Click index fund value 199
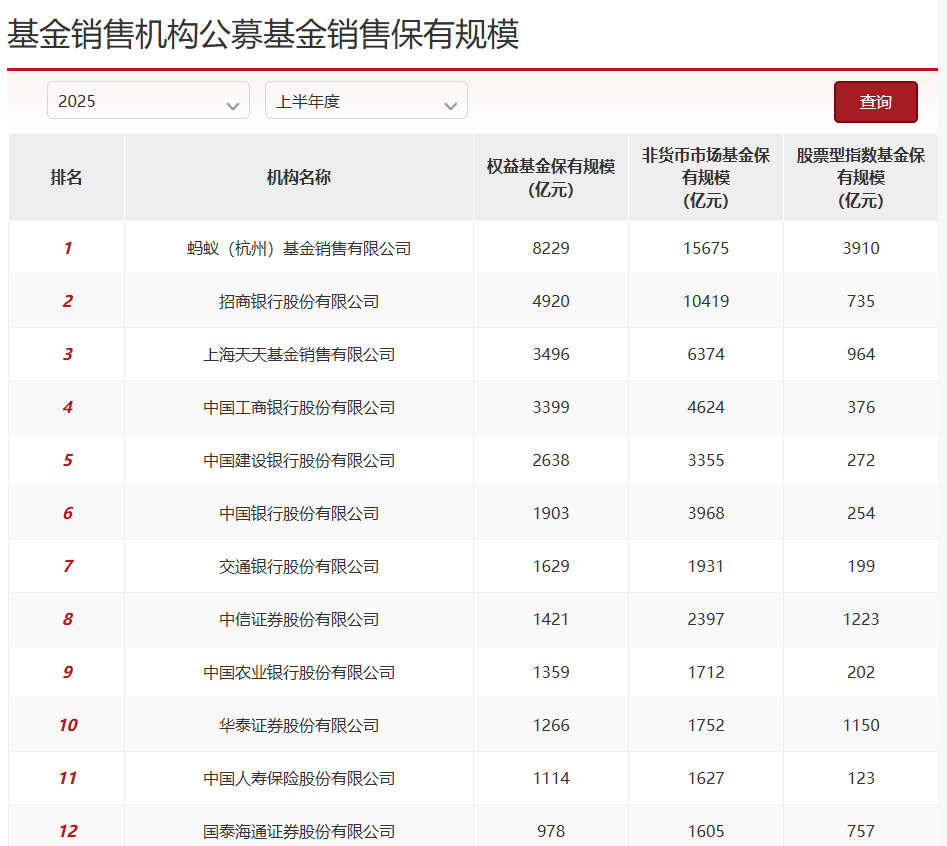The image size is (947, 846). (x=861, y=566)
